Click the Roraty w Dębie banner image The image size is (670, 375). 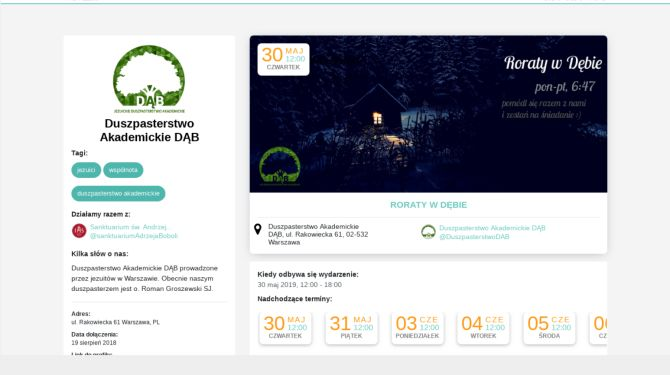(x=429, y=114)
